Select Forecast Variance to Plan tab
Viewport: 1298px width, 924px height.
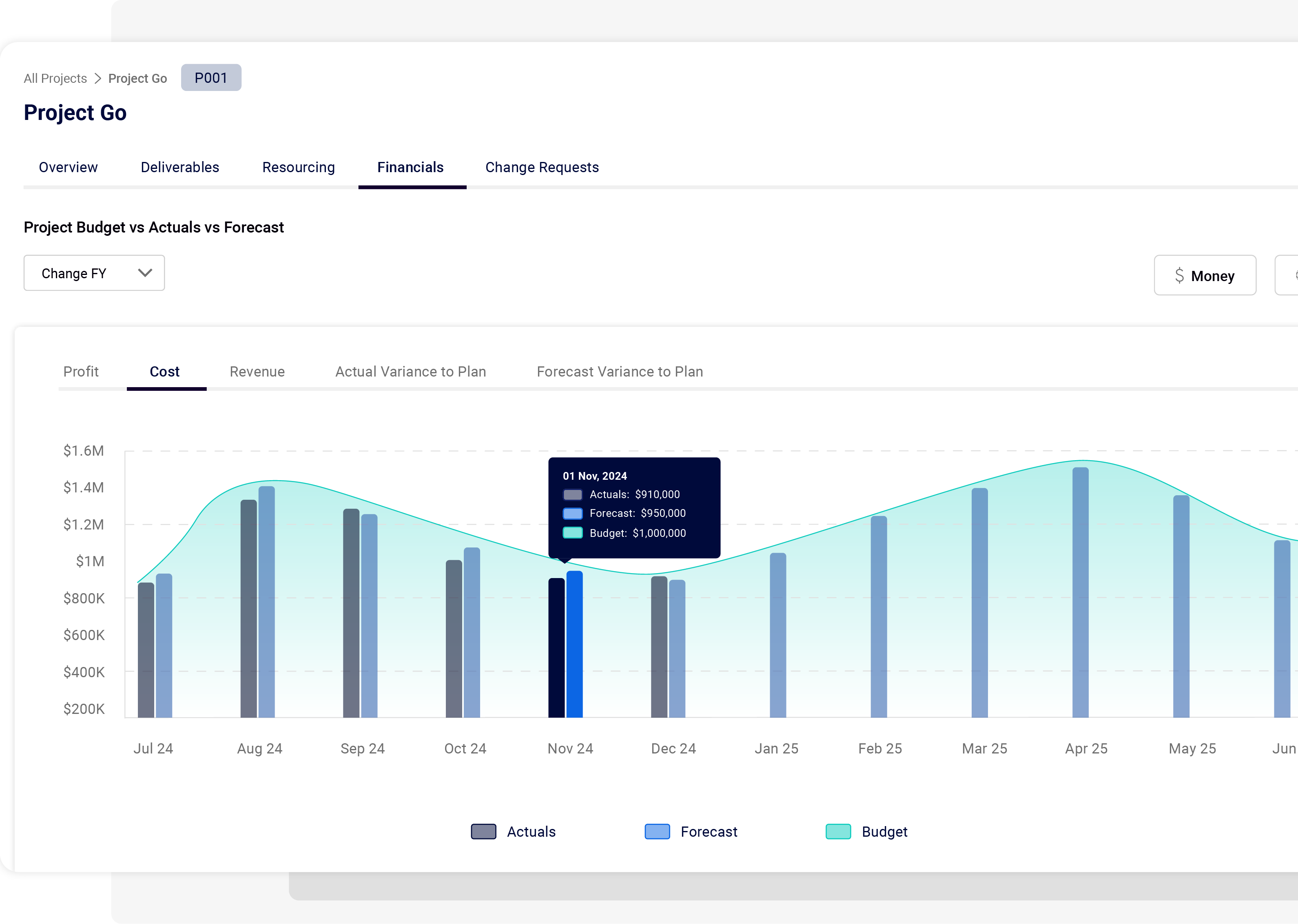tap(619, 372)
